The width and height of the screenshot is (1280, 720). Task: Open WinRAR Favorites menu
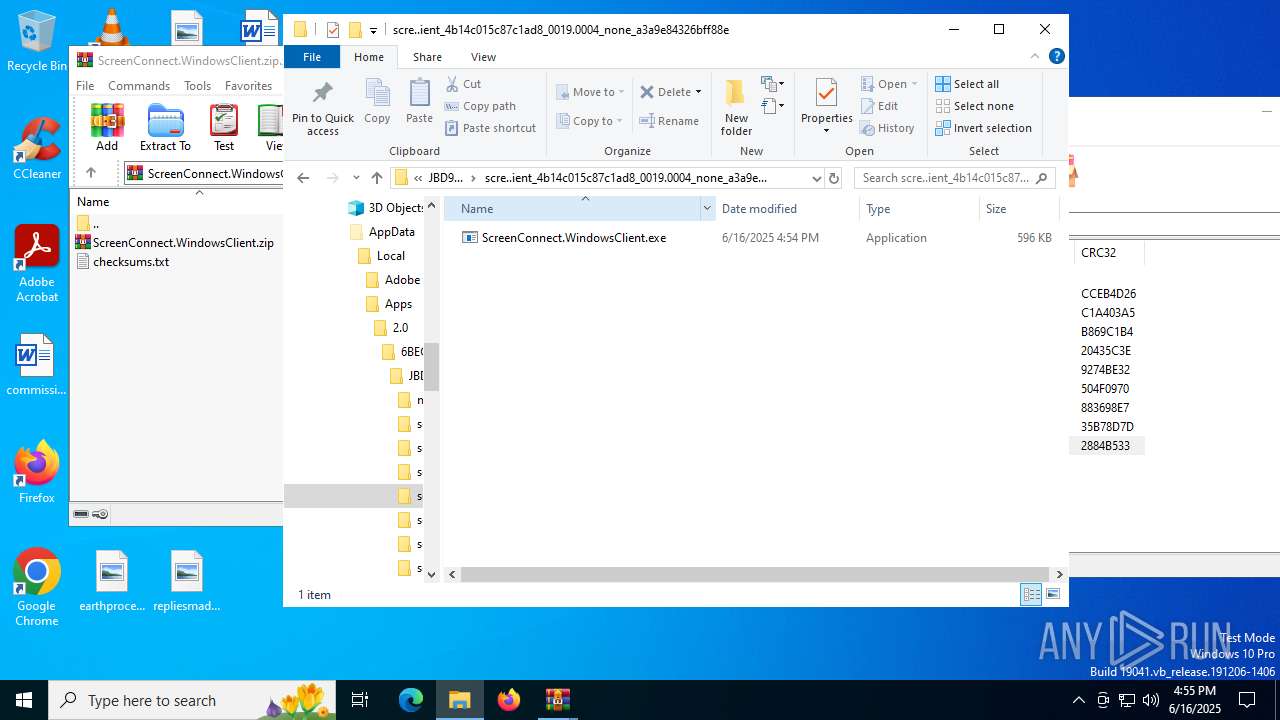coord(248,86)
